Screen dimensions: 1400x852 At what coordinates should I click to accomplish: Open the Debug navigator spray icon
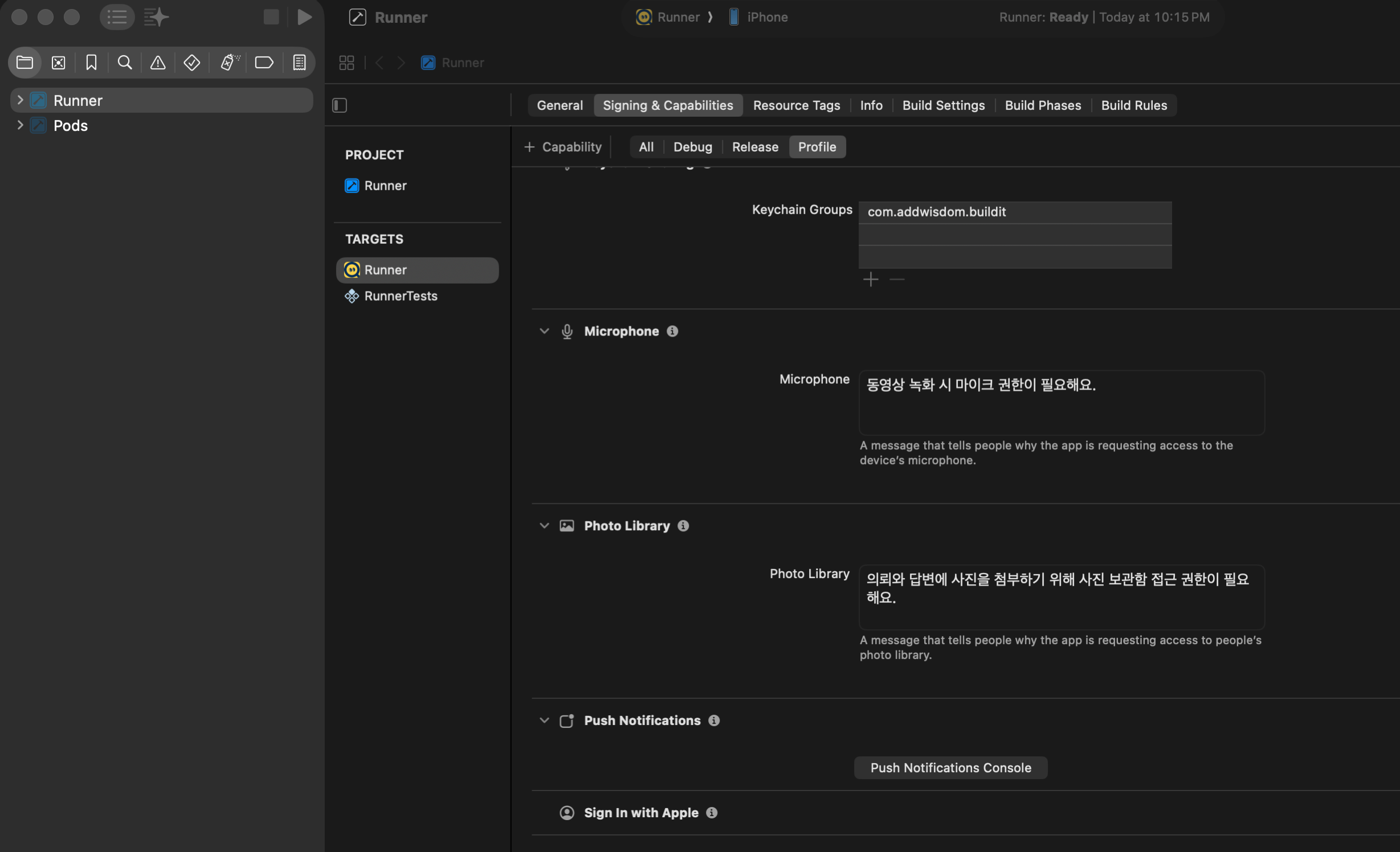click(x=229, y=62)
